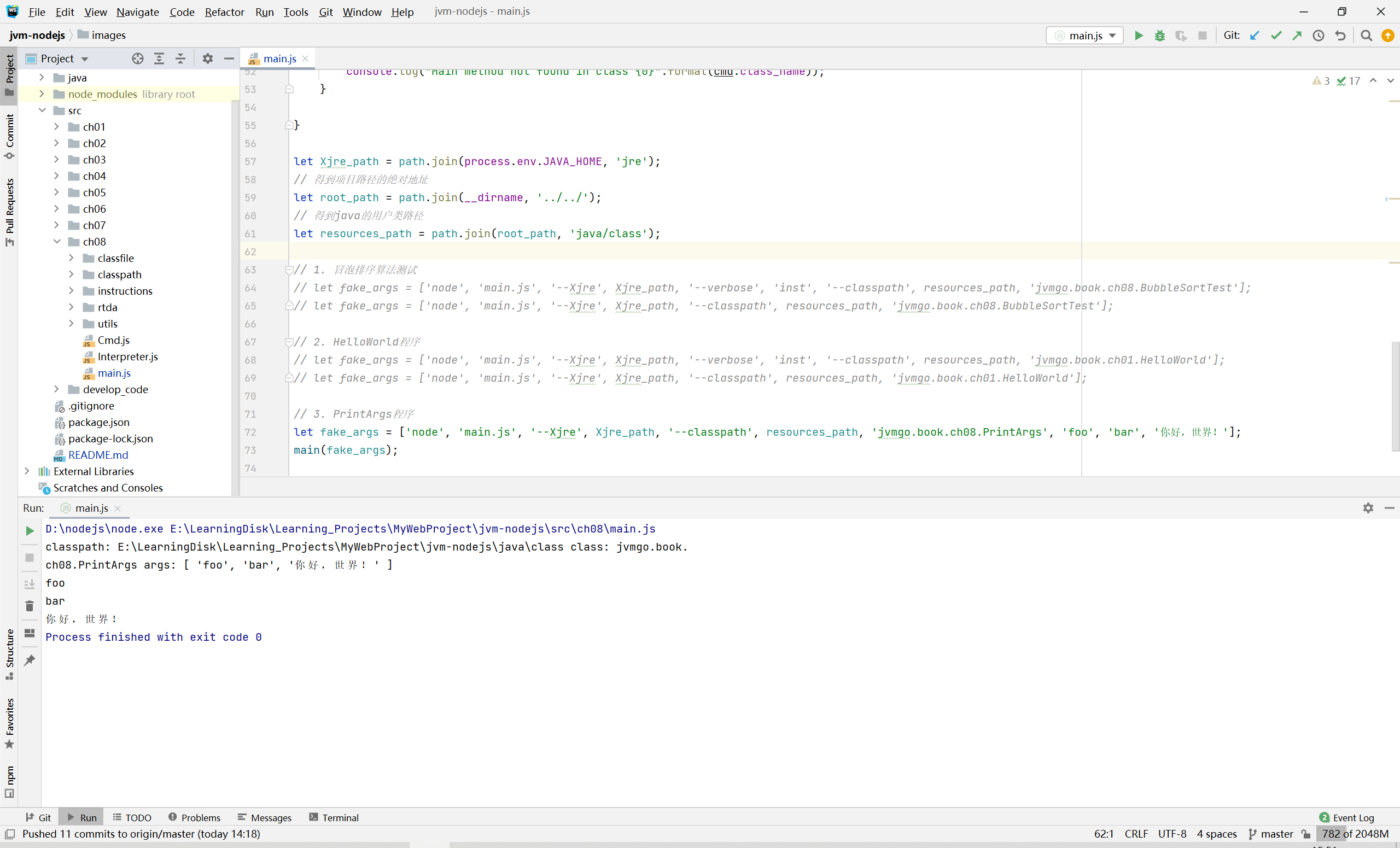
Task: Locate opened file in Project tree
Action: 137,59
